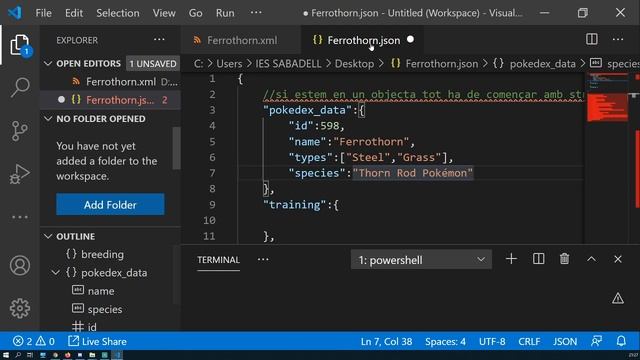
Task: Select breeding in Outline
Action: tap(102, 254)
